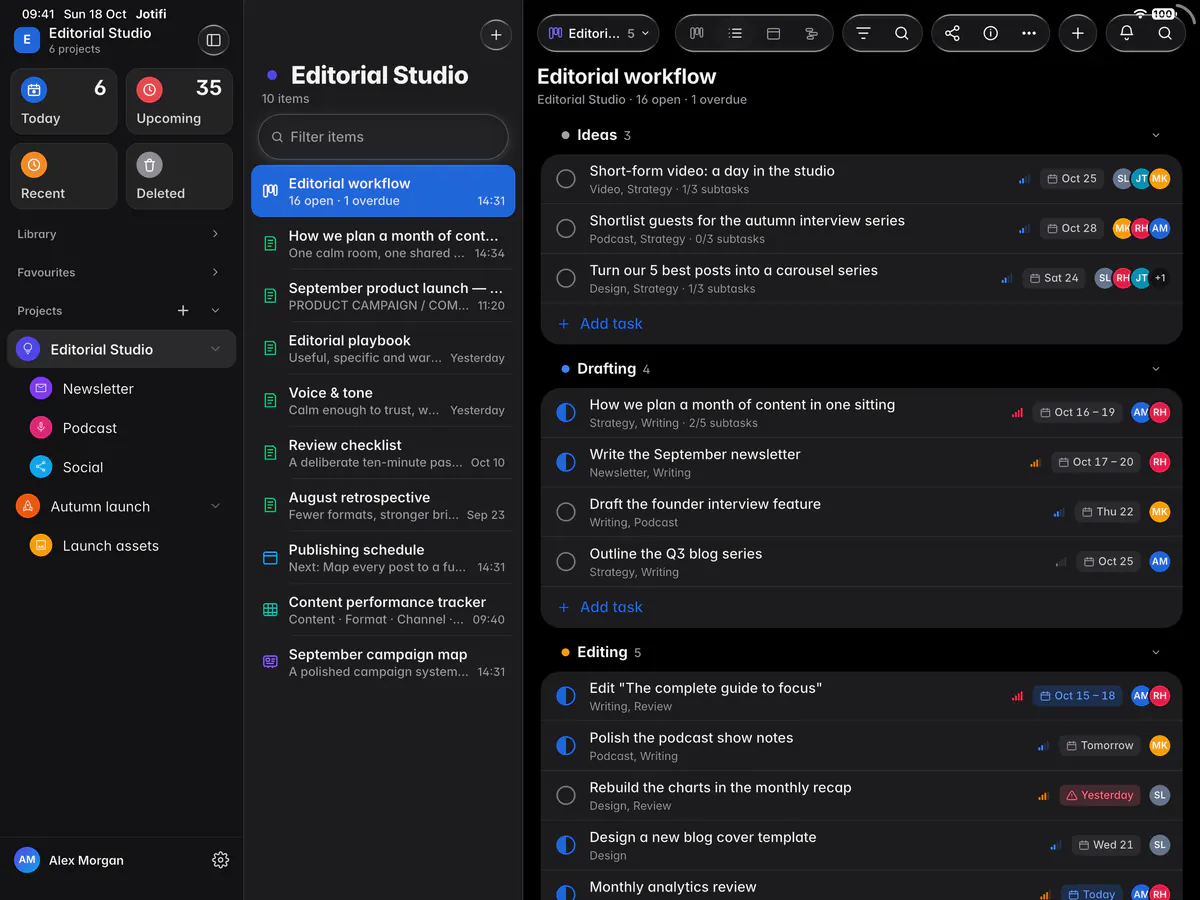Open the notifications bell
1200x900 pixels.
click(x=1126, y=33)
